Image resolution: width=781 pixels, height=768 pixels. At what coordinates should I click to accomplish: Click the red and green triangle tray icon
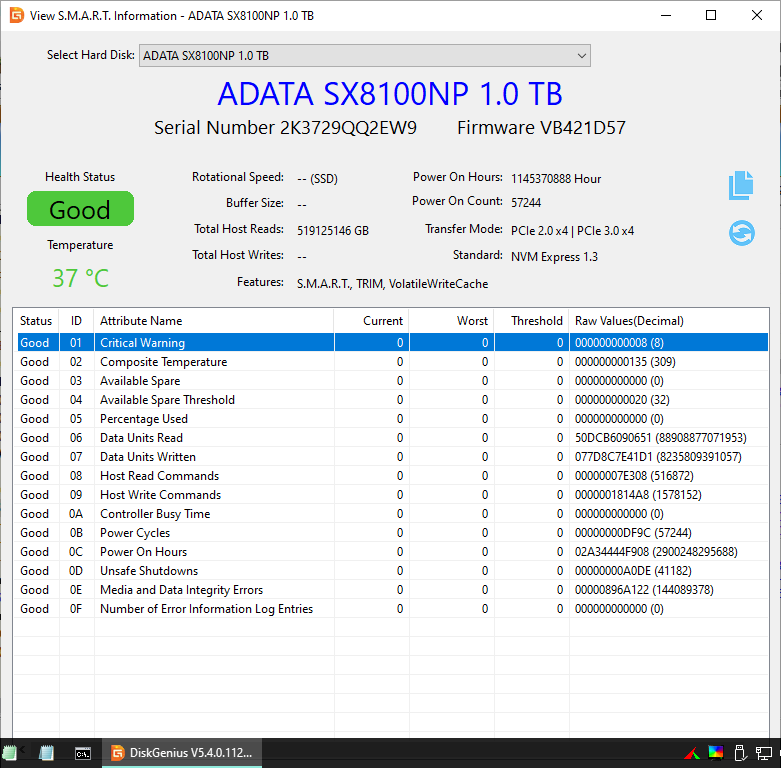click(692, 754)
